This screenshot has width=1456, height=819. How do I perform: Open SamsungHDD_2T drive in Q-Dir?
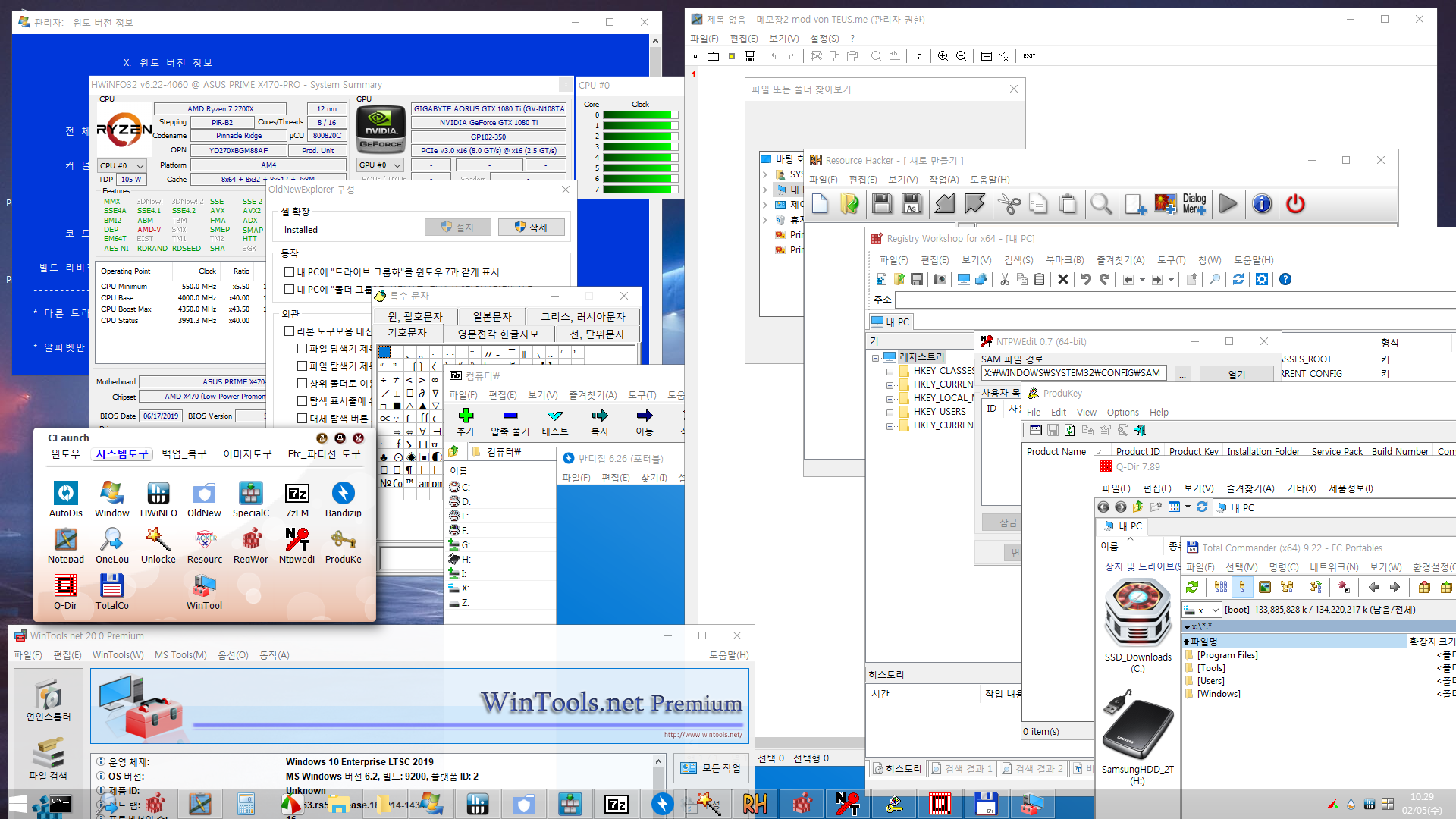1137,736
